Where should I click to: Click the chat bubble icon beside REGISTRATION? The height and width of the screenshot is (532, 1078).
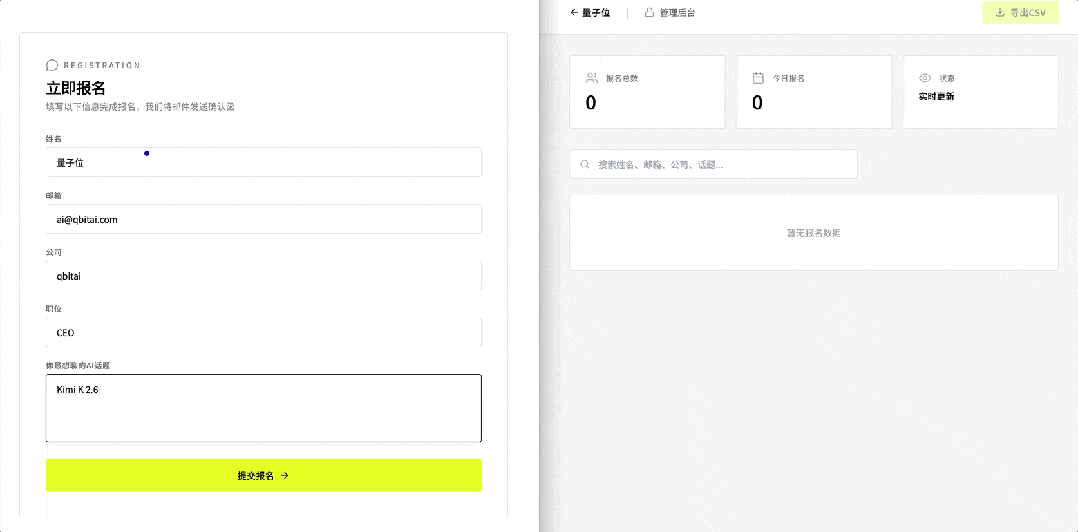point(52,65)
